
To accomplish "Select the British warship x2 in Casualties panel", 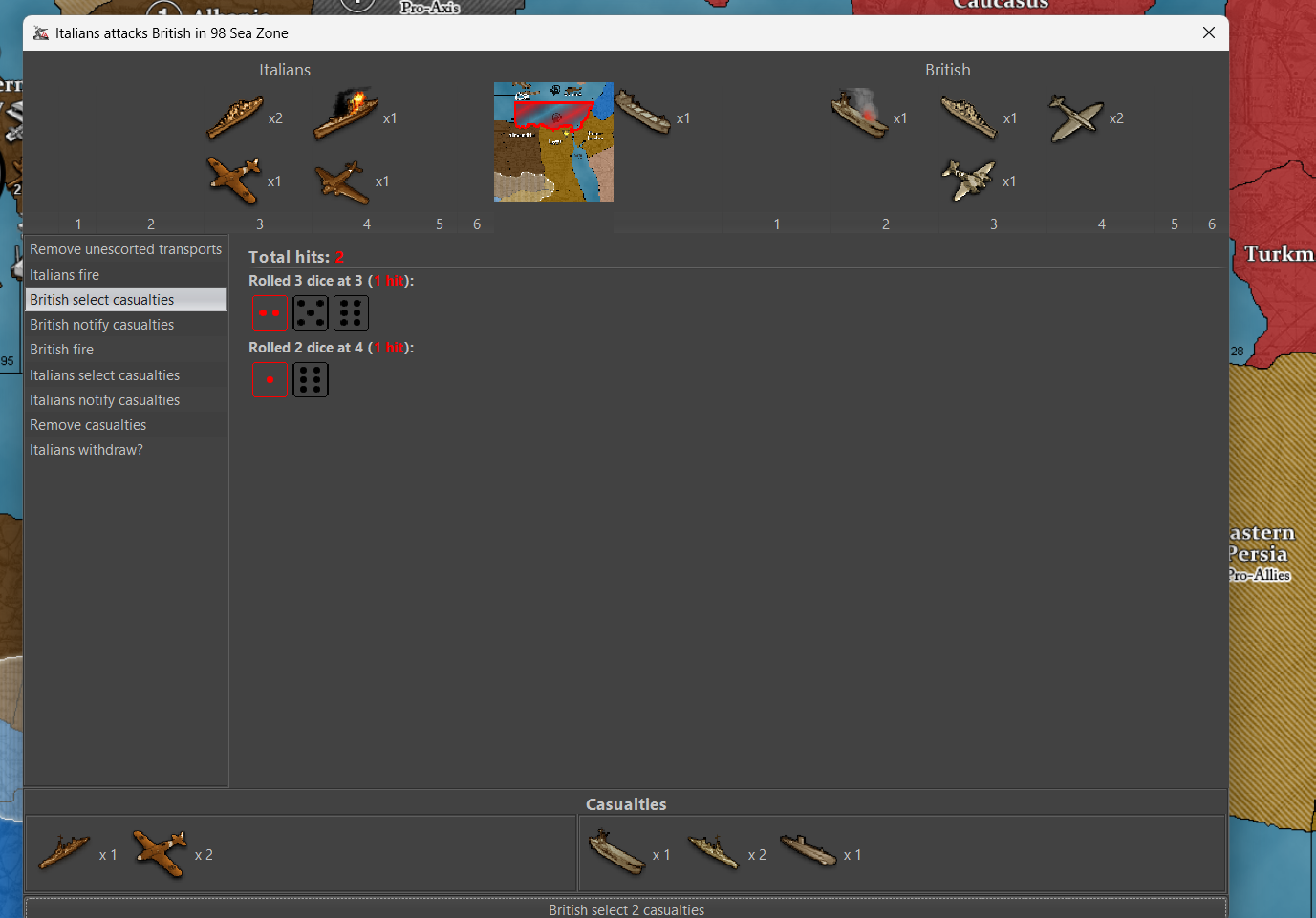I will [713, 851].
